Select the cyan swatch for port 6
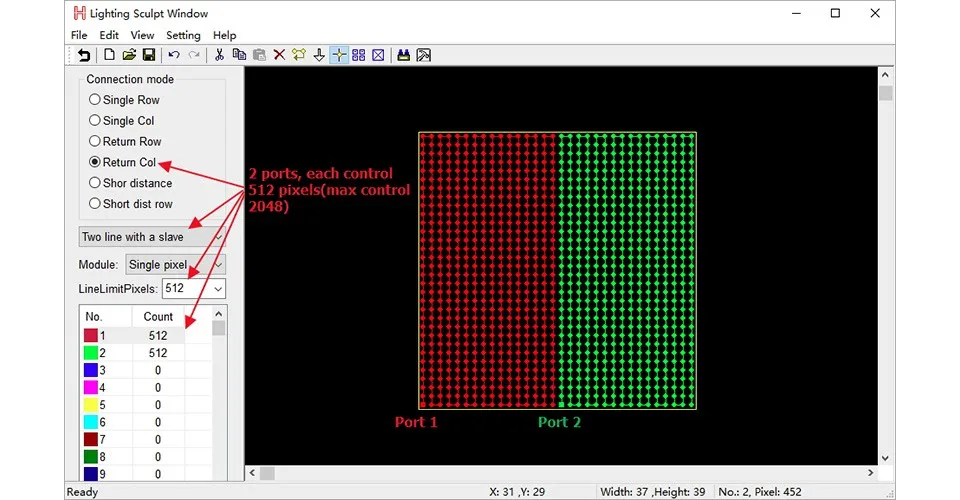Viewport: 960px width, 500px height. (x=91, y=422)
